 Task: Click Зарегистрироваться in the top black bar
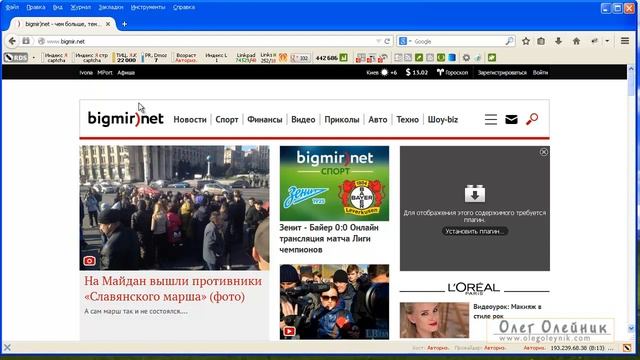[x=502, y=73]
